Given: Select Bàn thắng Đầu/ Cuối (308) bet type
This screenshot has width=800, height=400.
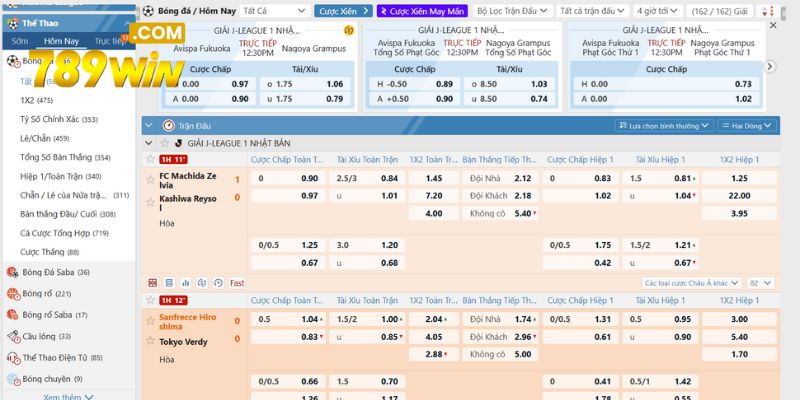Looking at the screenshot, I should pos(68,214).
